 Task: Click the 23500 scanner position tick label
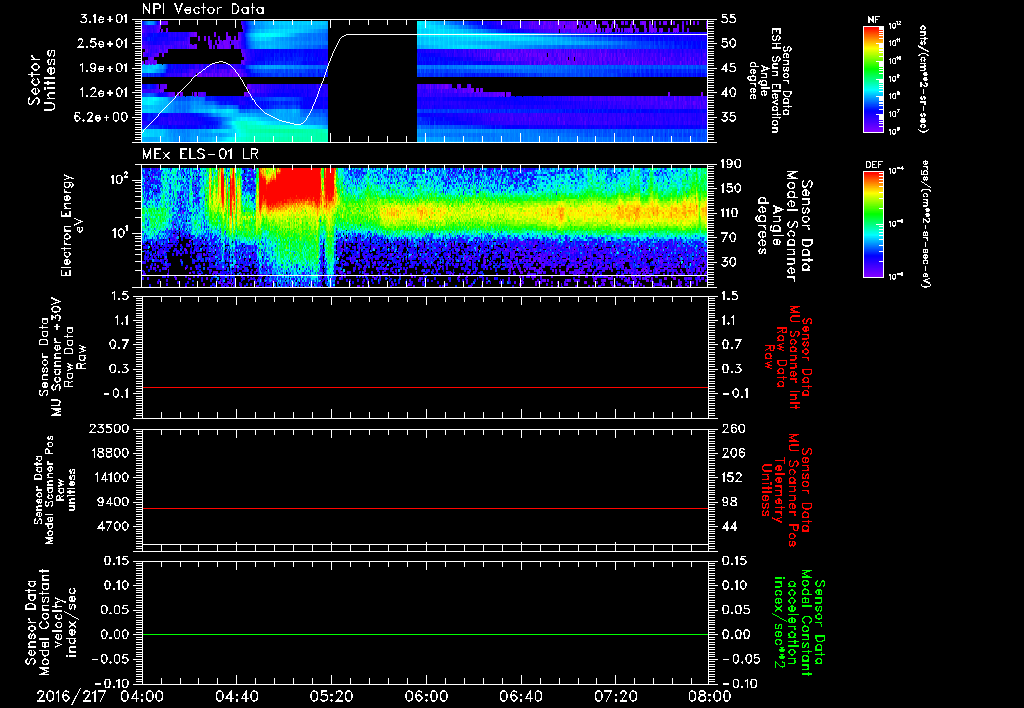[109, 428]
